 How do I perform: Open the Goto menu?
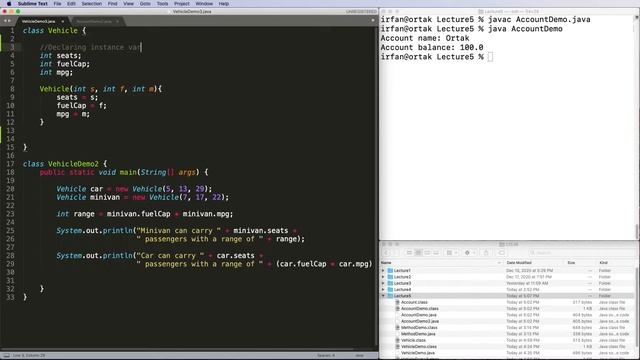coord(145,4)
